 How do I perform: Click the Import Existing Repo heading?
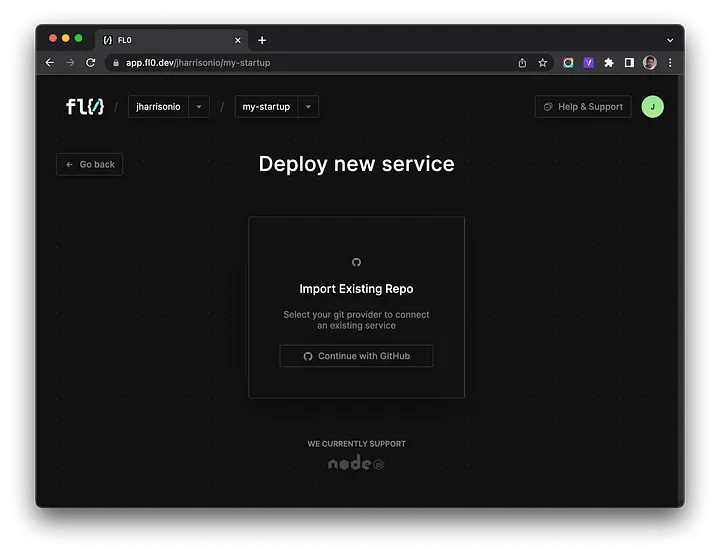[356, 289]
